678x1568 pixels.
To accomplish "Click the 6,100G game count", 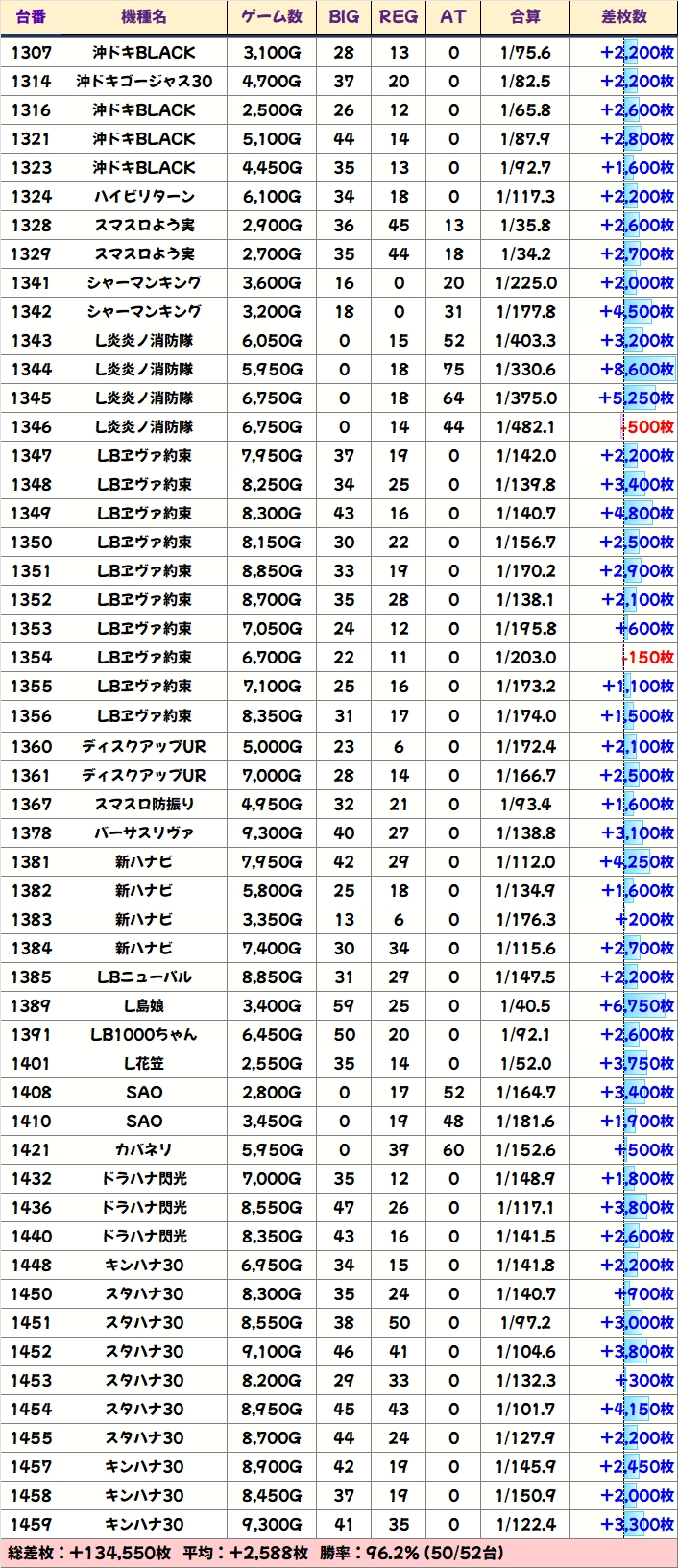I will pos(272,196).
